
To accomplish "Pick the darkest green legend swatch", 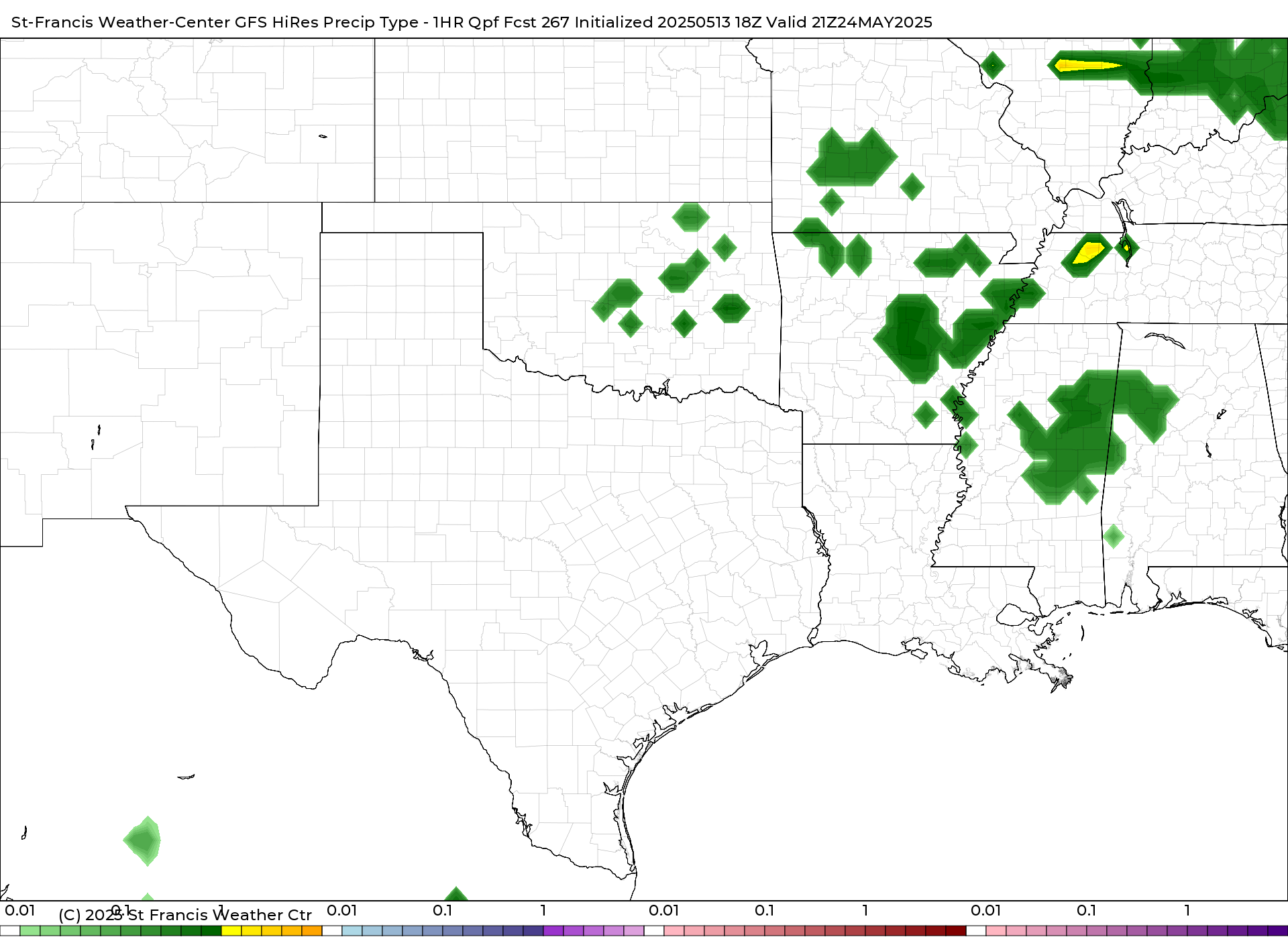I will click(211, 931).
